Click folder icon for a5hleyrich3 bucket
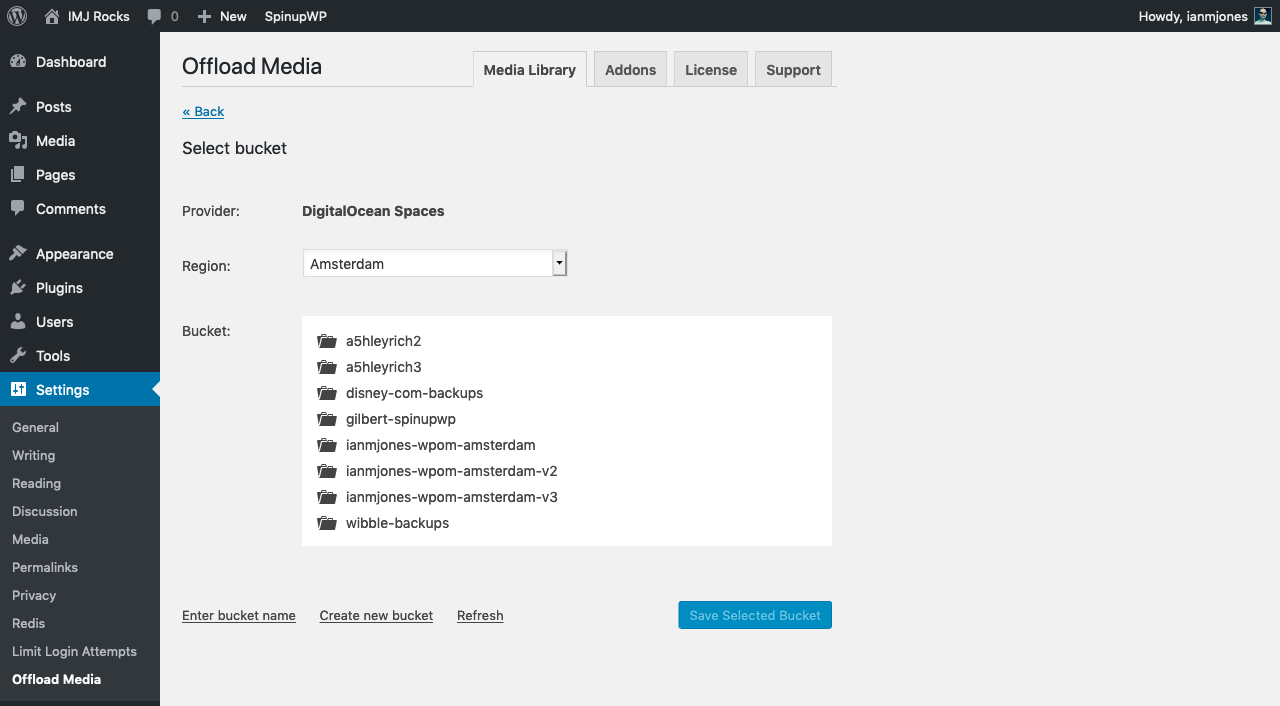 326,367
